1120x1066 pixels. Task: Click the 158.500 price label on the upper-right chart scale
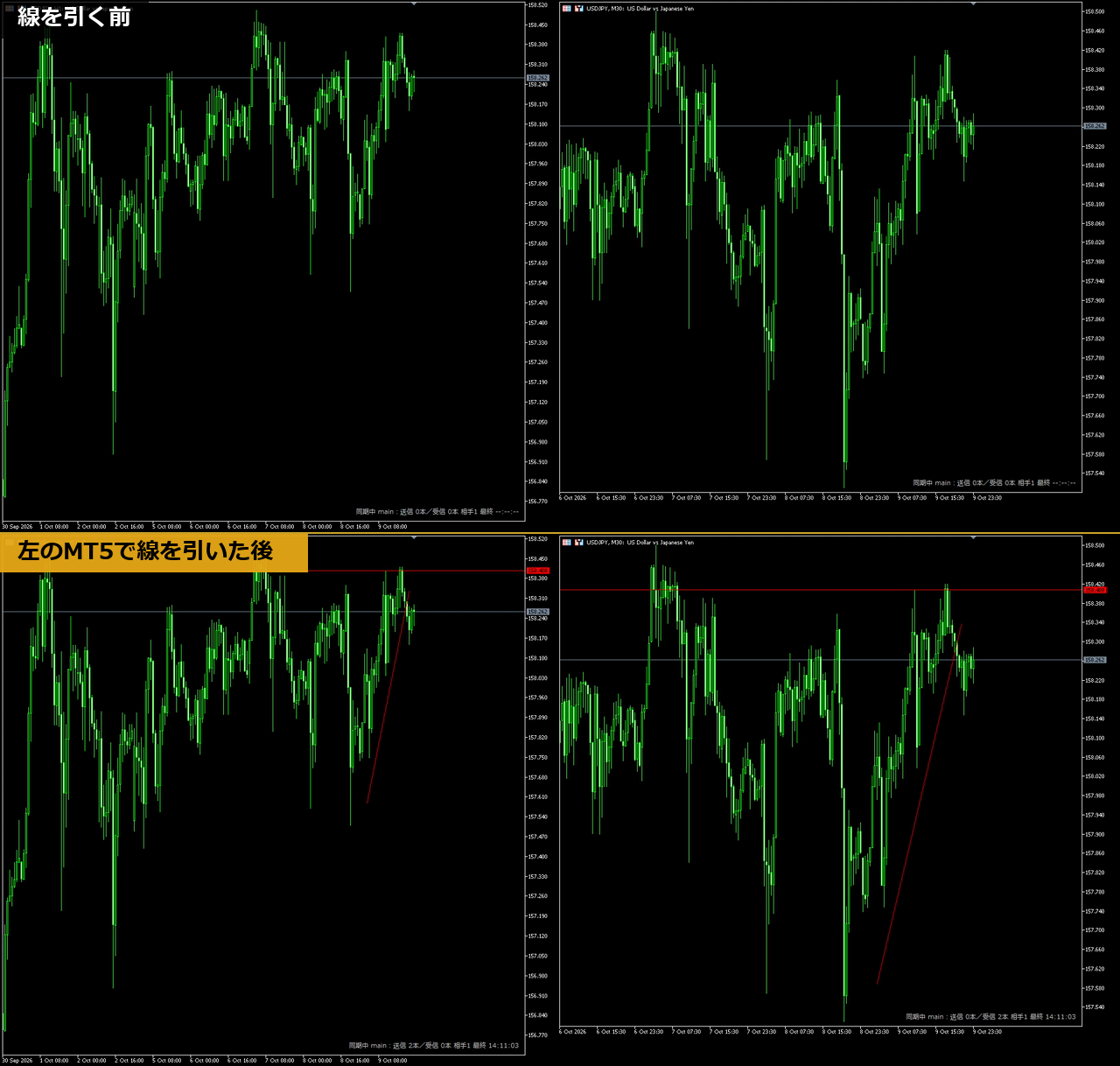click(1095, 11)
